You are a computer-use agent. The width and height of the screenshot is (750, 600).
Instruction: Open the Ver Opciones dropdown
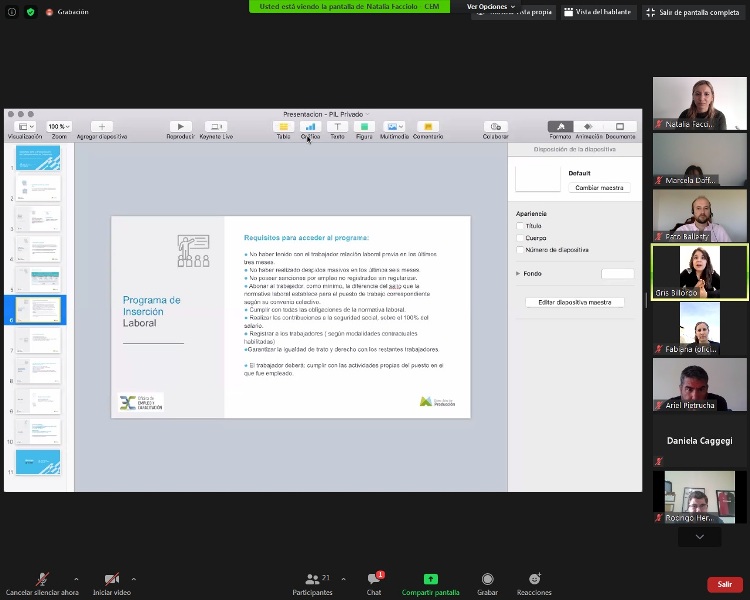pos(490,7)
